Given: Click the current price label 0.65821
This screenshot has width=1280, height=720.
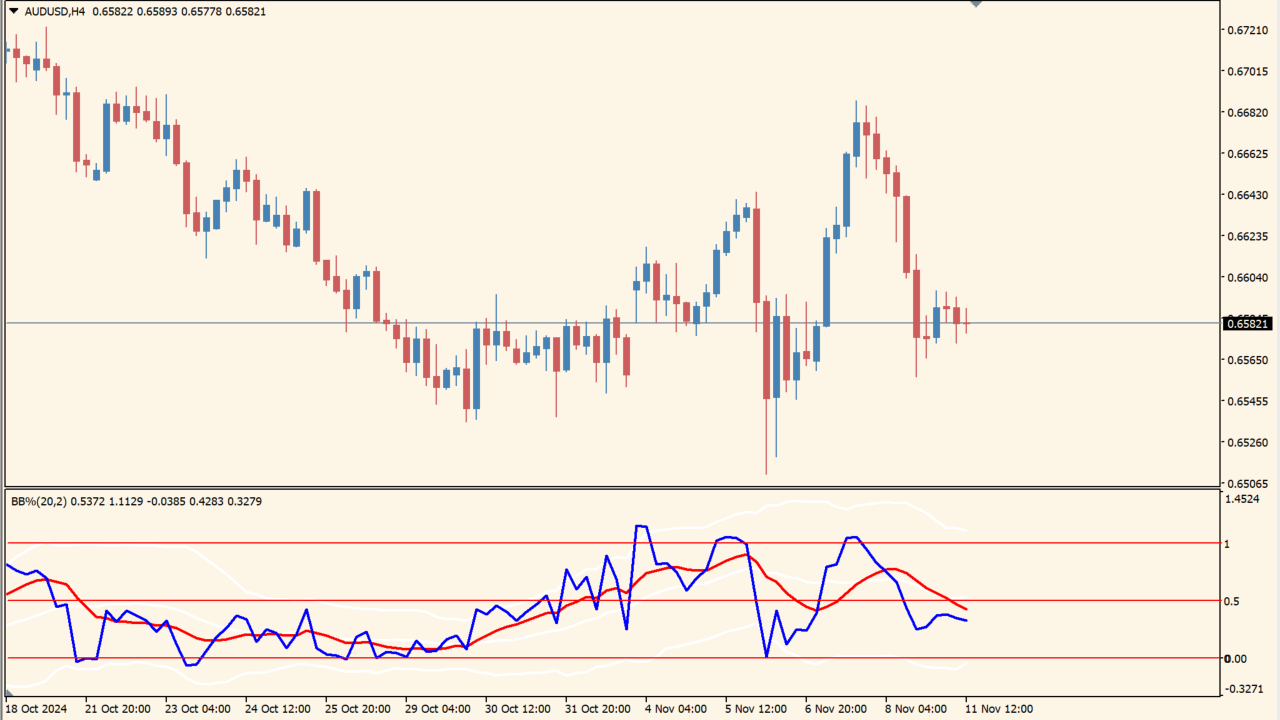Looking at the screenshot, I should point(1247,323).
